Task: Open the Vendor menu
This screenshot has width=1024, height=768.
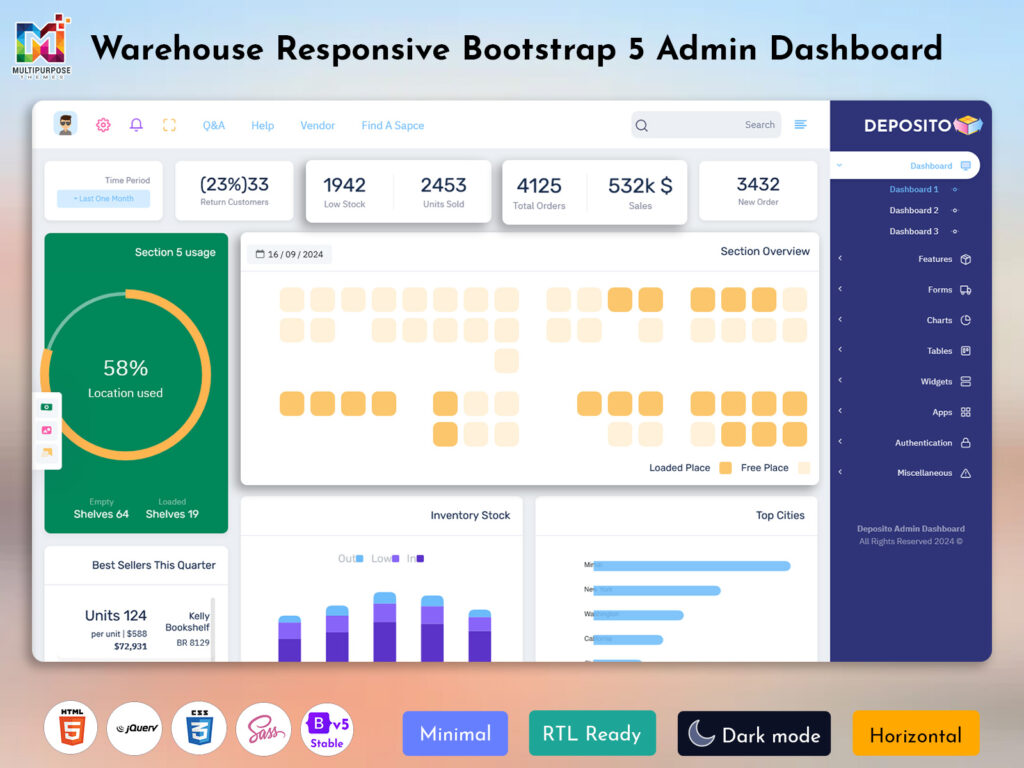Action: pos(317,124)
